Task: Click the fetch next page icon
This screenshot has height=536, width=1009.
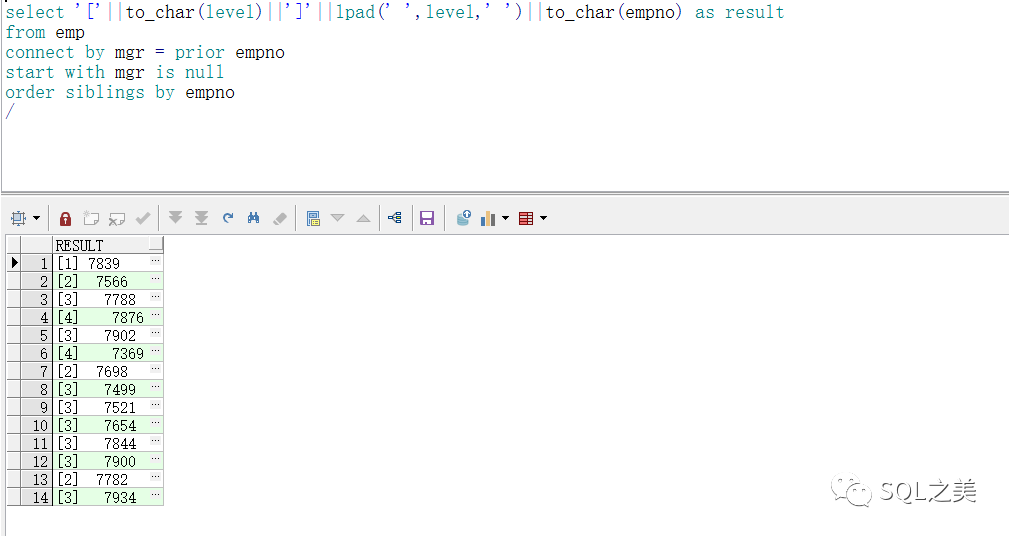Action: 175,218
